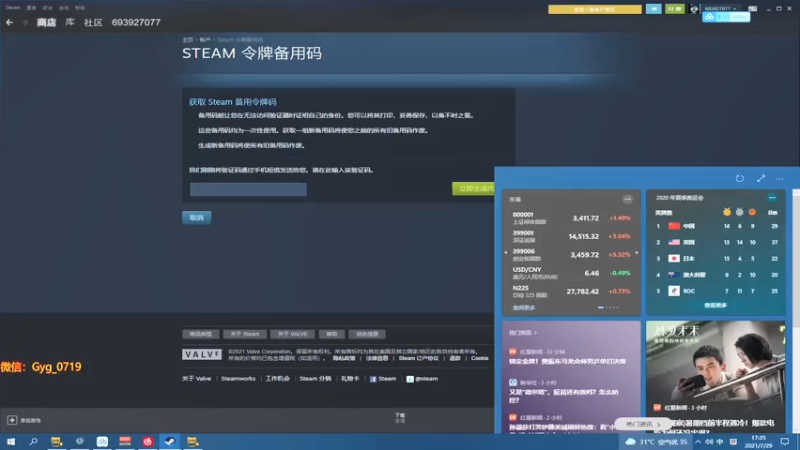Click the floating 热门资讯 pill button

pyautogui.click(x=643, y=424)
